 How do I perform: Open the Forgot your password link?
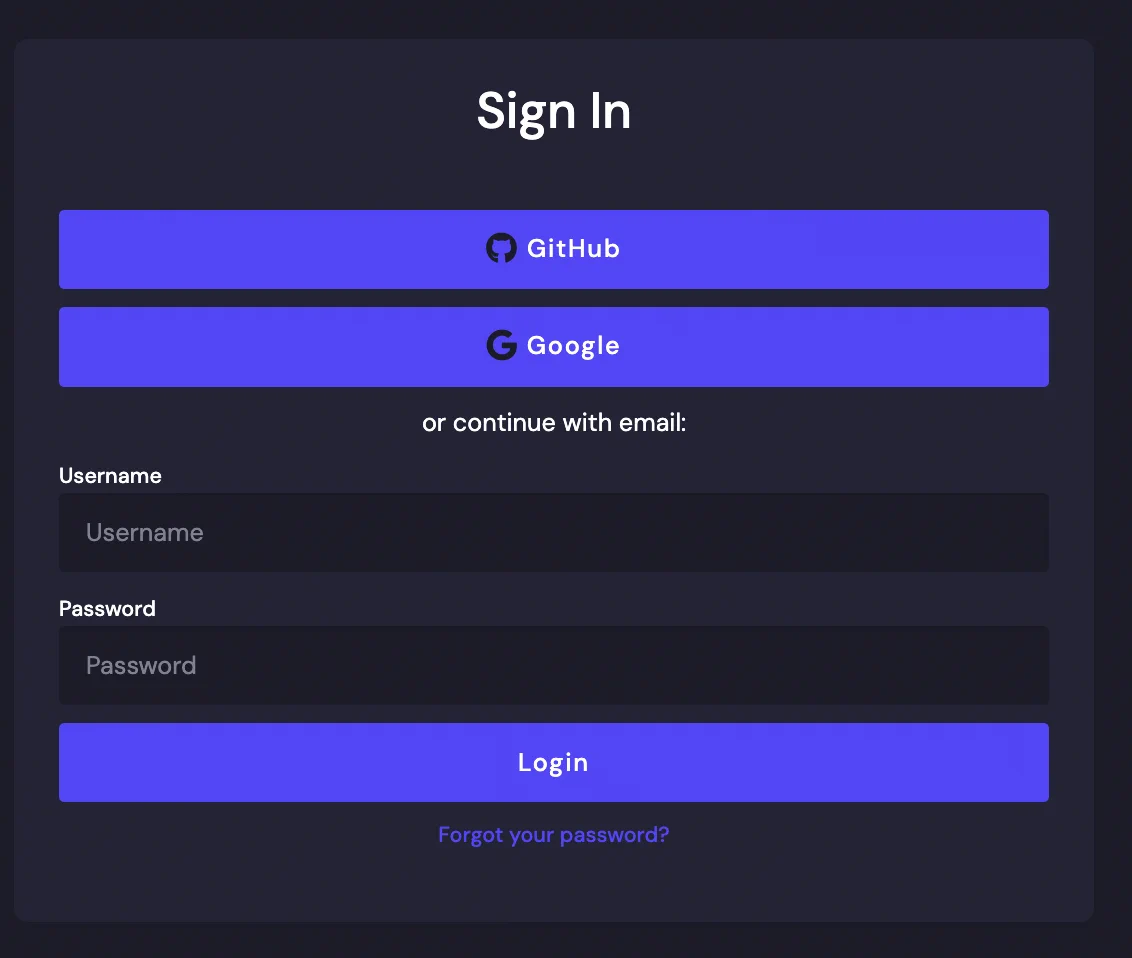coord(553,835)
